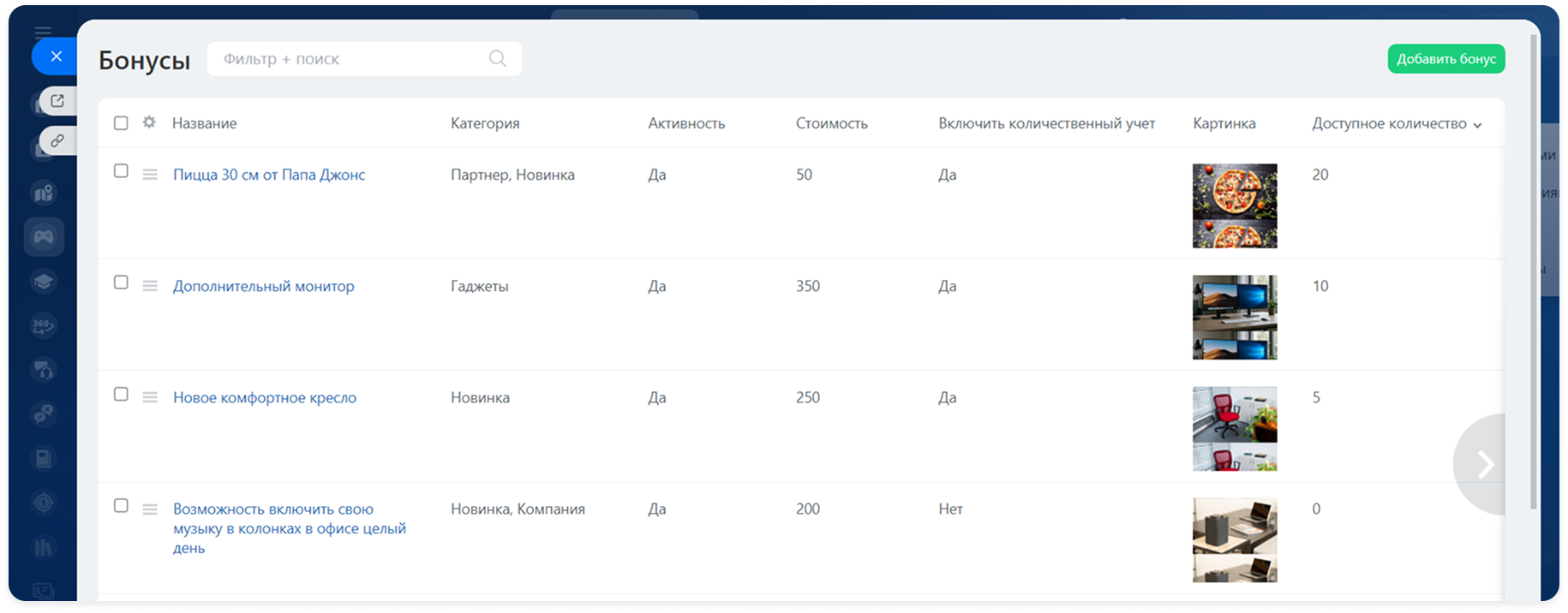Open row menu for Пицца 30 см
The image size is (1568, 613).
point(150,175)
